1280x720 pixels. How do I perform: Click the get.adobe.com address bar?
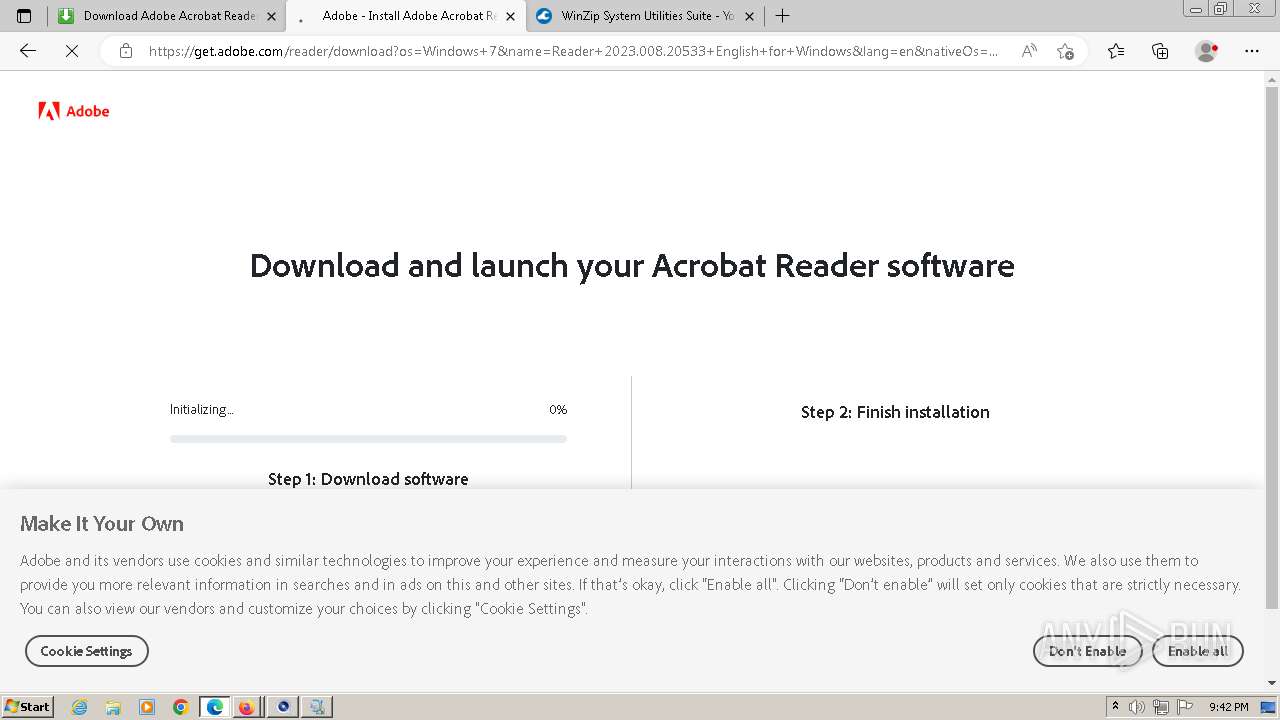[x=572, y=51]
